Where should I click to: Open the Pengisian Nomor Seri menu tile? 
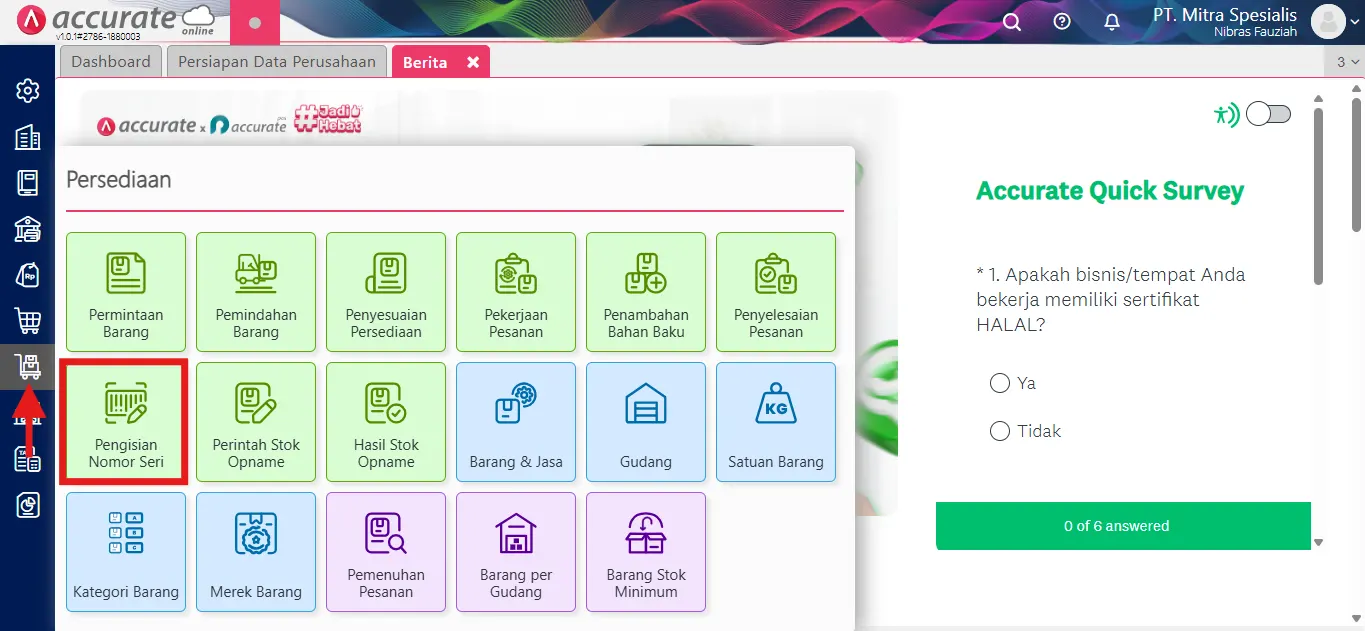pos(125,422)
